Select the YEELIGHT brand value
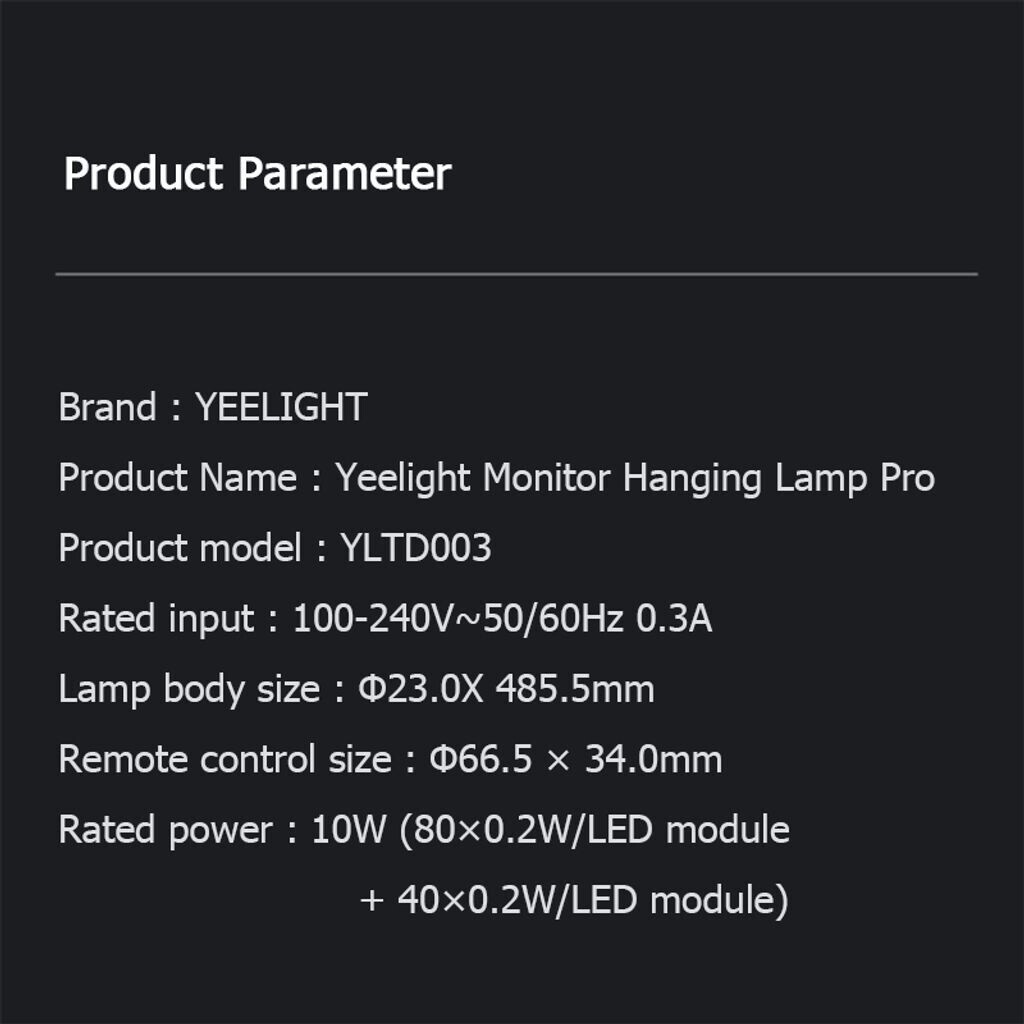 [281, 408]
